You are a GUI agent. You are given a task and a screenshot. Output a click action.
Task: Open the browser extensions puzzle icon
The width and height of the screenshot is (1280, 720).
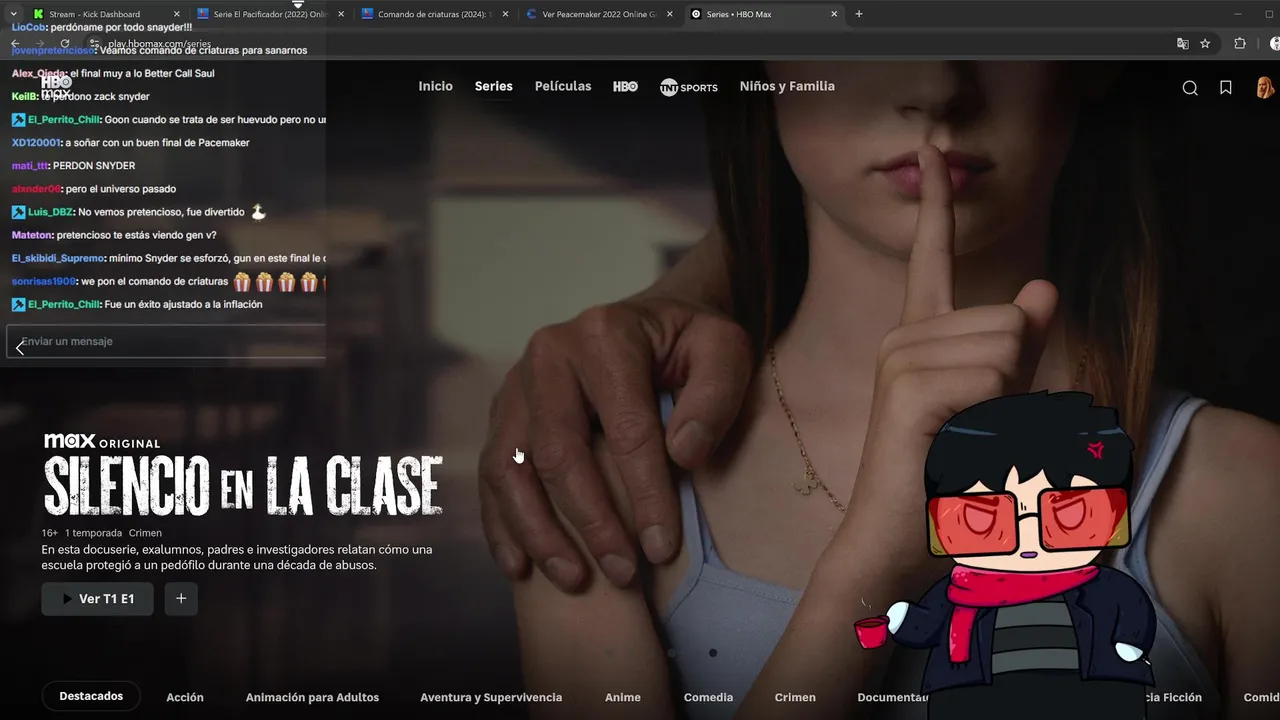(1240, 44)
